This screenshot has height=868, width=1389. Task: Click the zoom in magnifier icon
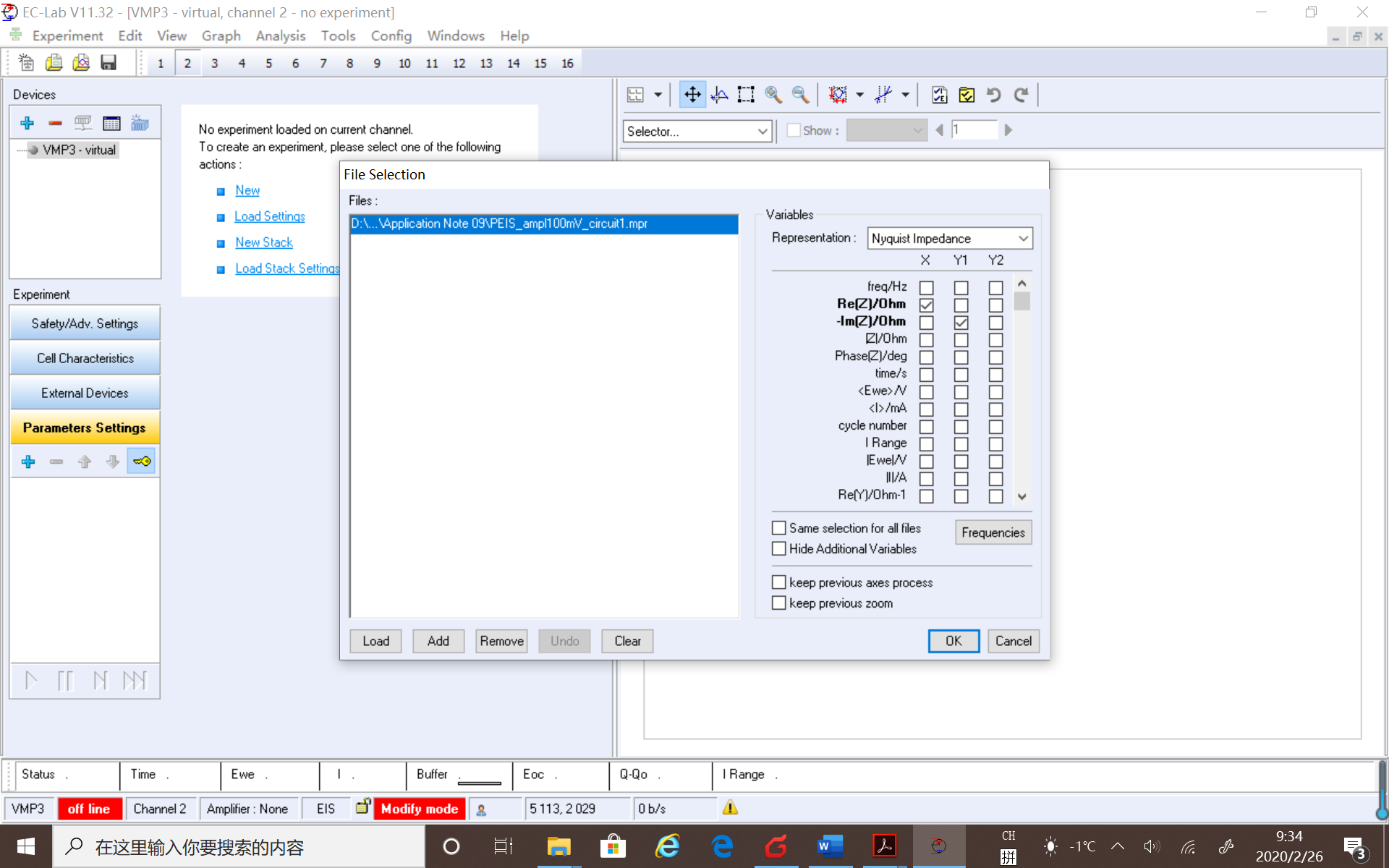pyautogui.click(x=773, y=95)
